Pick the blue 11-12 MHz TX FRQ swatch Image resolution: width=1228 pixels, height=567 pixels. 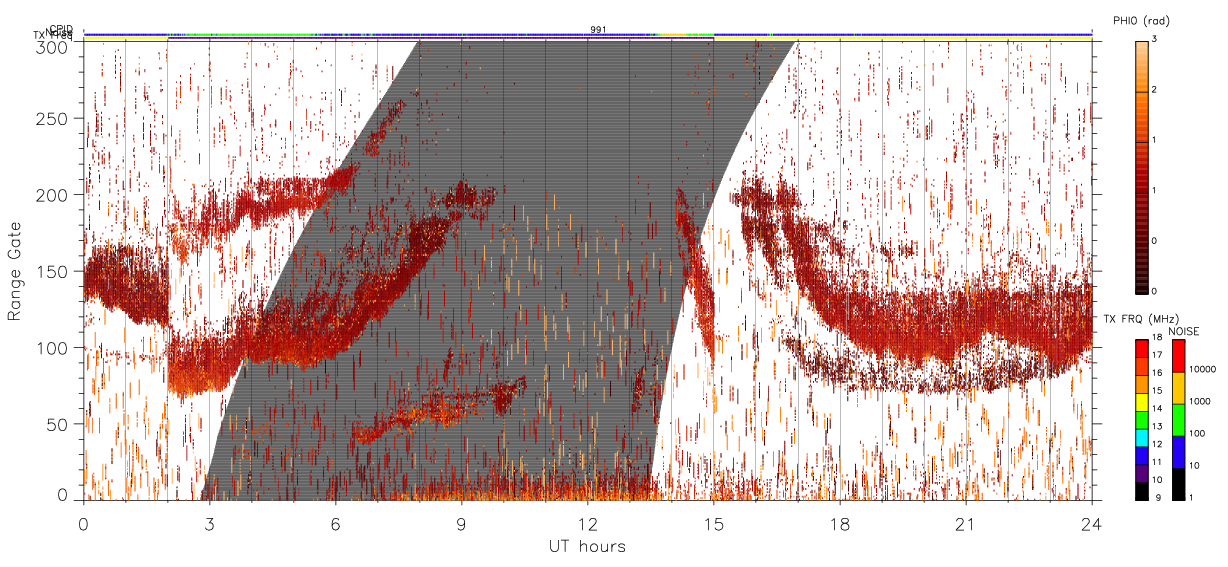tap(1141, 455)
